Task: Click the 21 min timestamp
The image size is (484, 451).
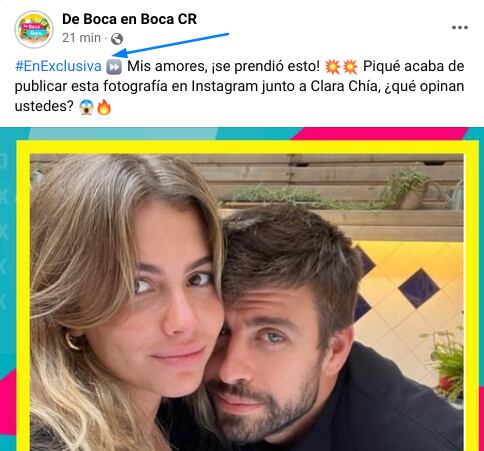Action: 81,38
